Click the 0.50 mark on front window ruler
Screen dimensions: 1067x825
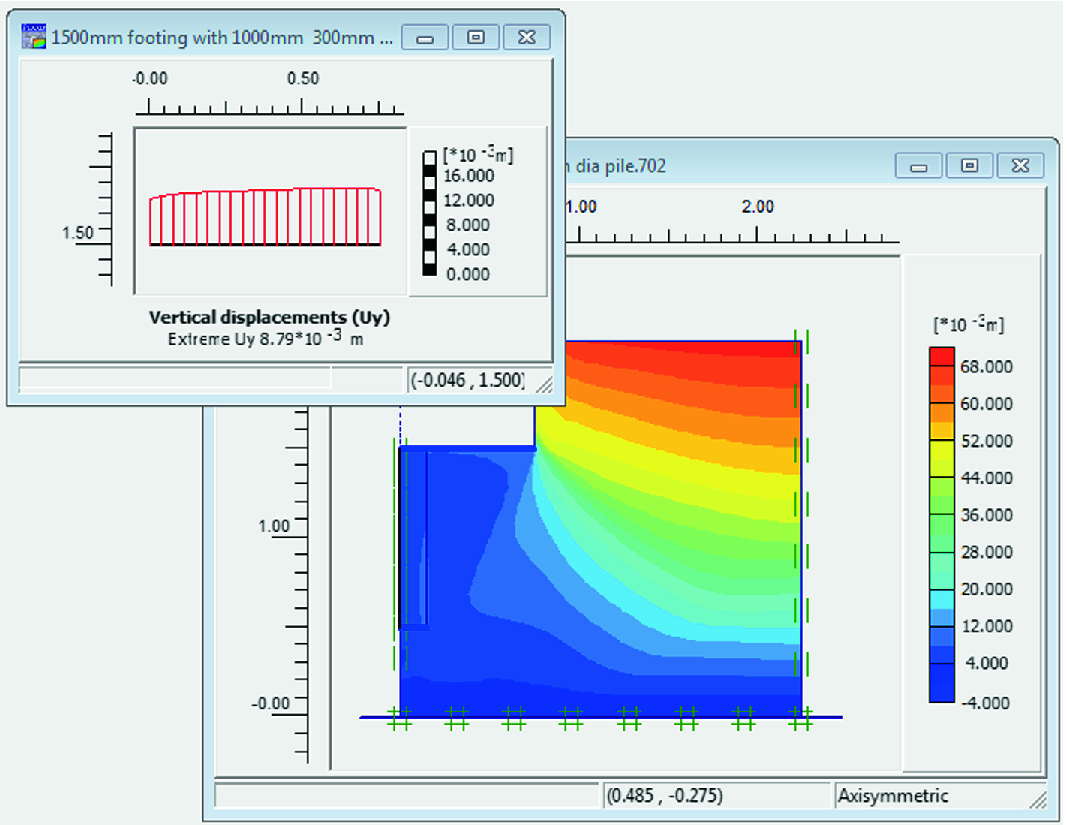click(x=303, y=78)
